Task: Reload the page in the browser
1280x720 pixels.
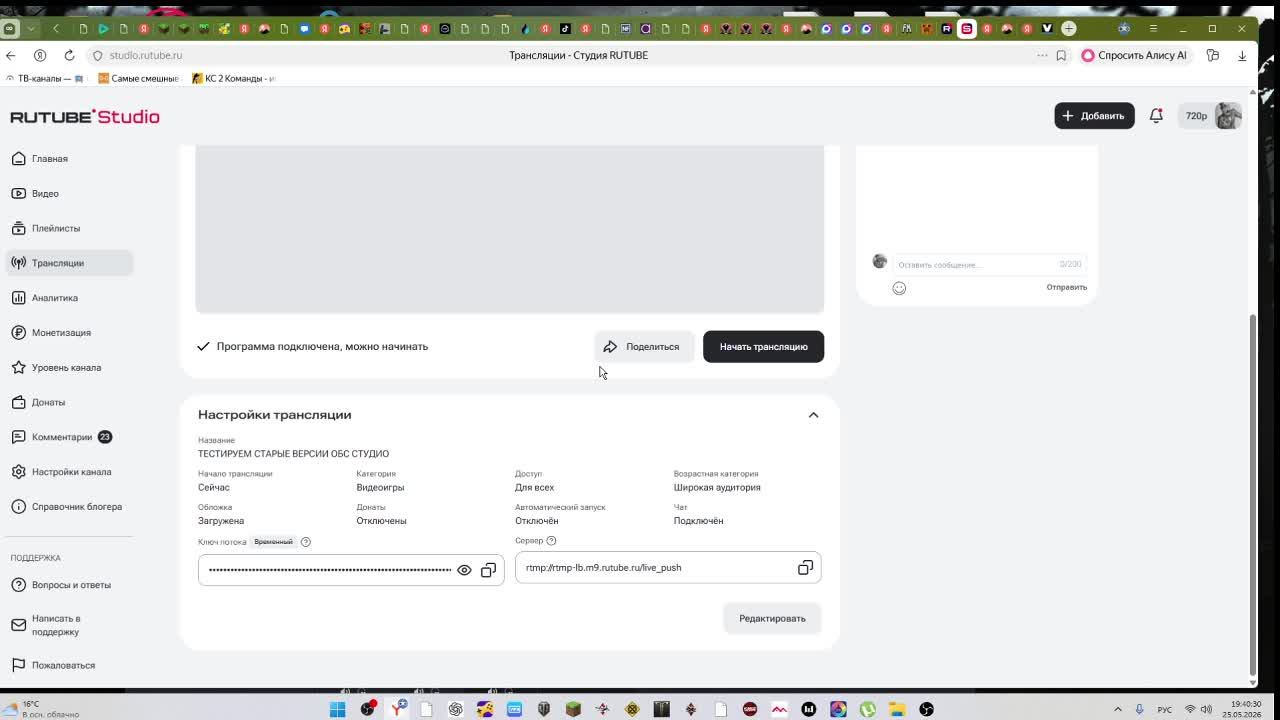Action: [x=69, y=55]
